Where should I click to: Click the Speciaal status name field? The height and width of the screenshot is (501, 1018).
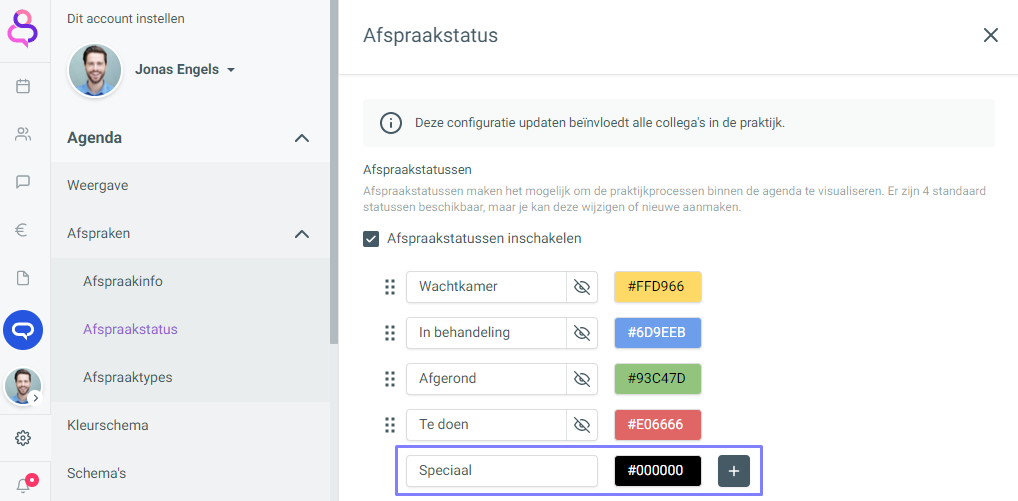click(501, 471)
